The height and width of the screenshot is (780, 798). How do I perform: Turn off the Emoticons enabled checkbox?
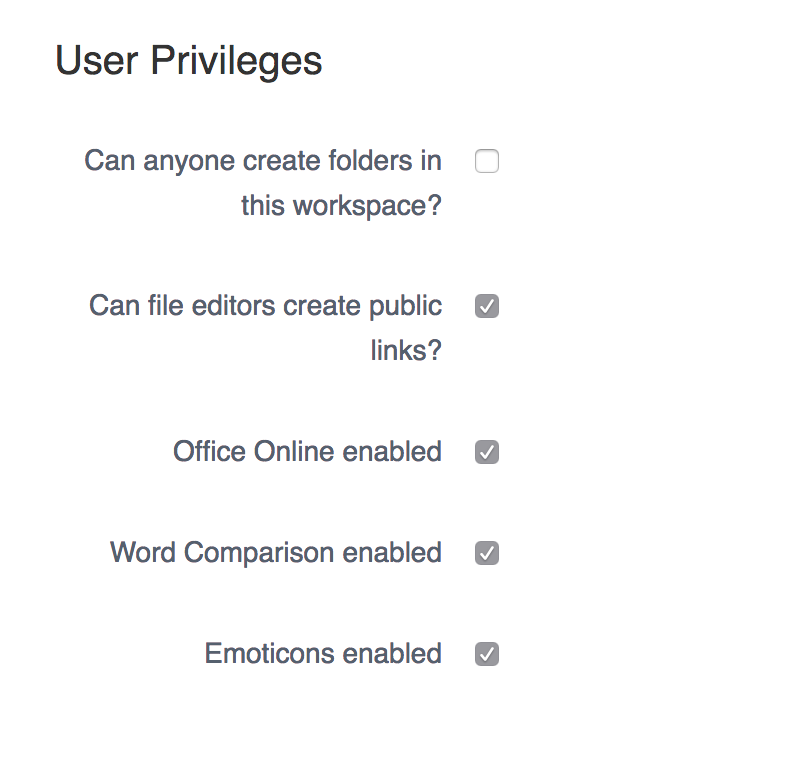pyautogui.click(x=487, y=654)
